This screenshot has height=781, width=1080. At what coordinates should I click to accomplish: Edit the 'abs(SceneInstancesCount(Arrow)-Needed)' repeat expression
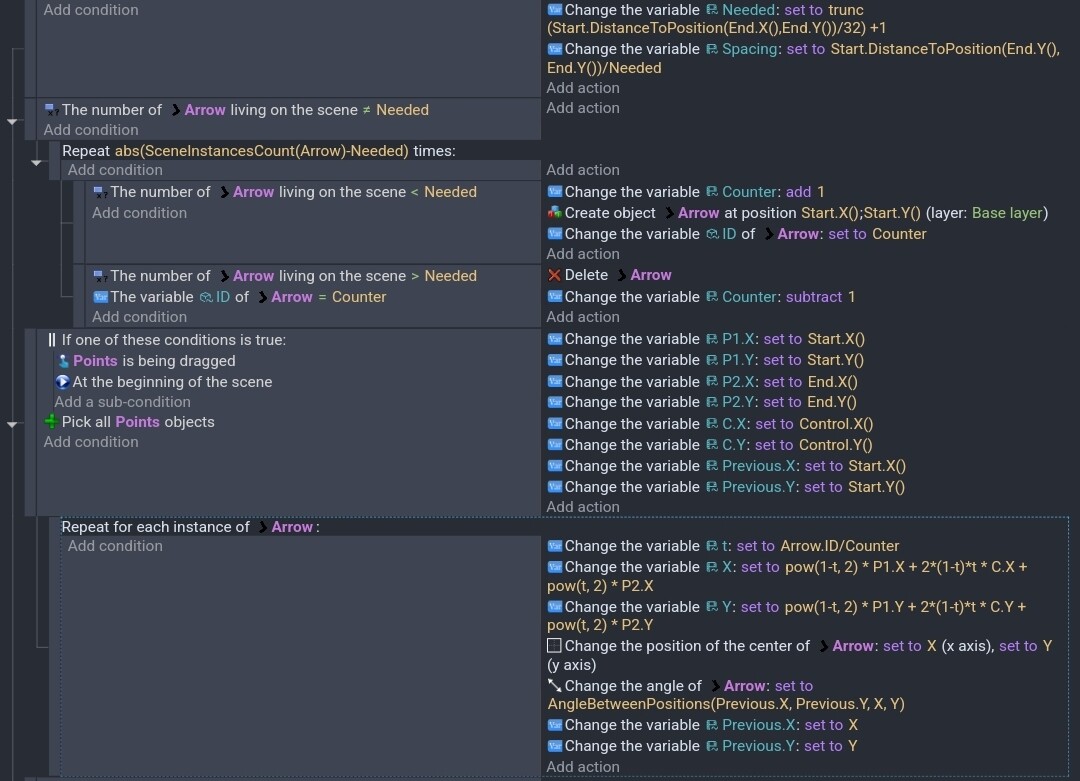coord(262,151)
